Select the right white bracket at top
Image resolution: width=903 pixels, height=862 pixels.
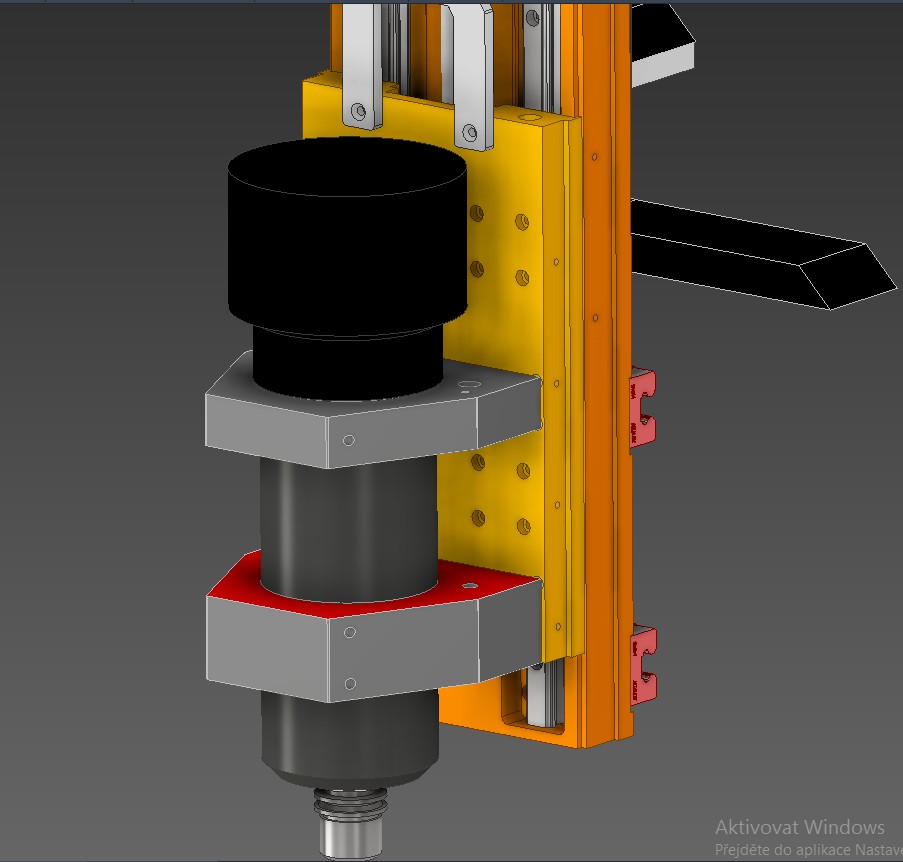[x=472, y=80]
